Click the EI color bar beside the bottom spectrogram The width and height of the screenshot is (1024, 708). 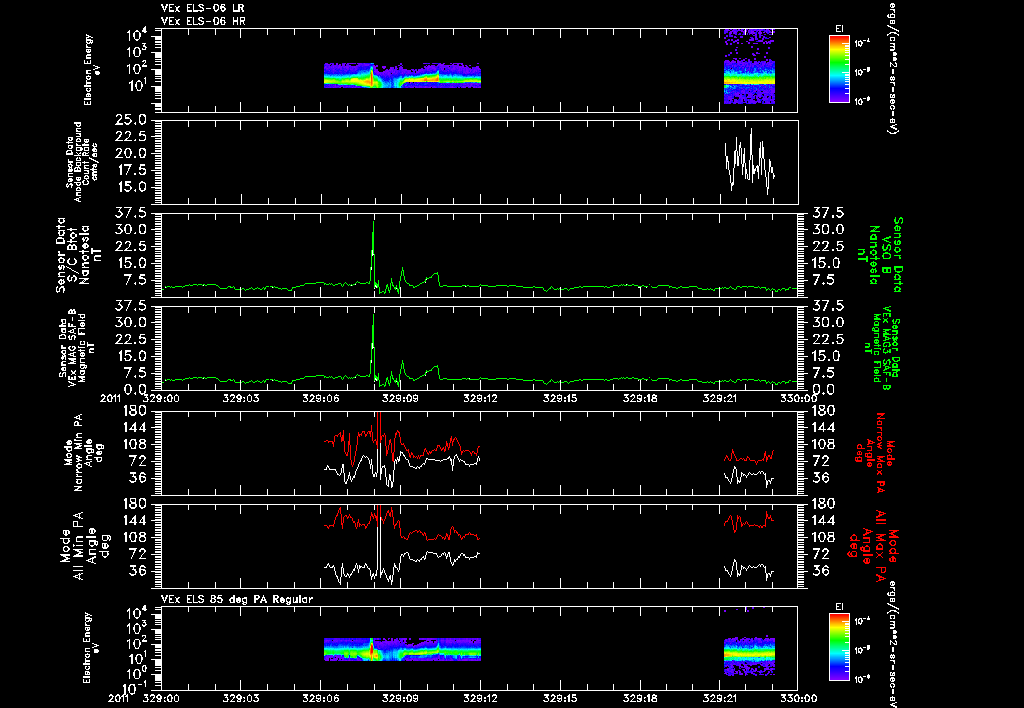[839, 649]
